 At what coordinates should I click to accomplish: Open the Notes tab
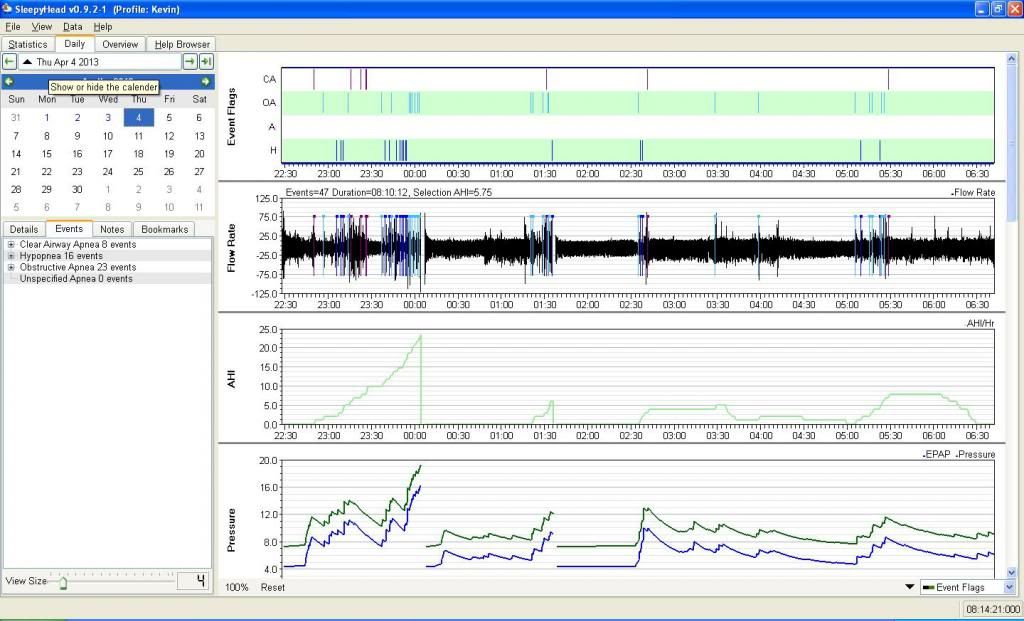(x=112, y=229)
